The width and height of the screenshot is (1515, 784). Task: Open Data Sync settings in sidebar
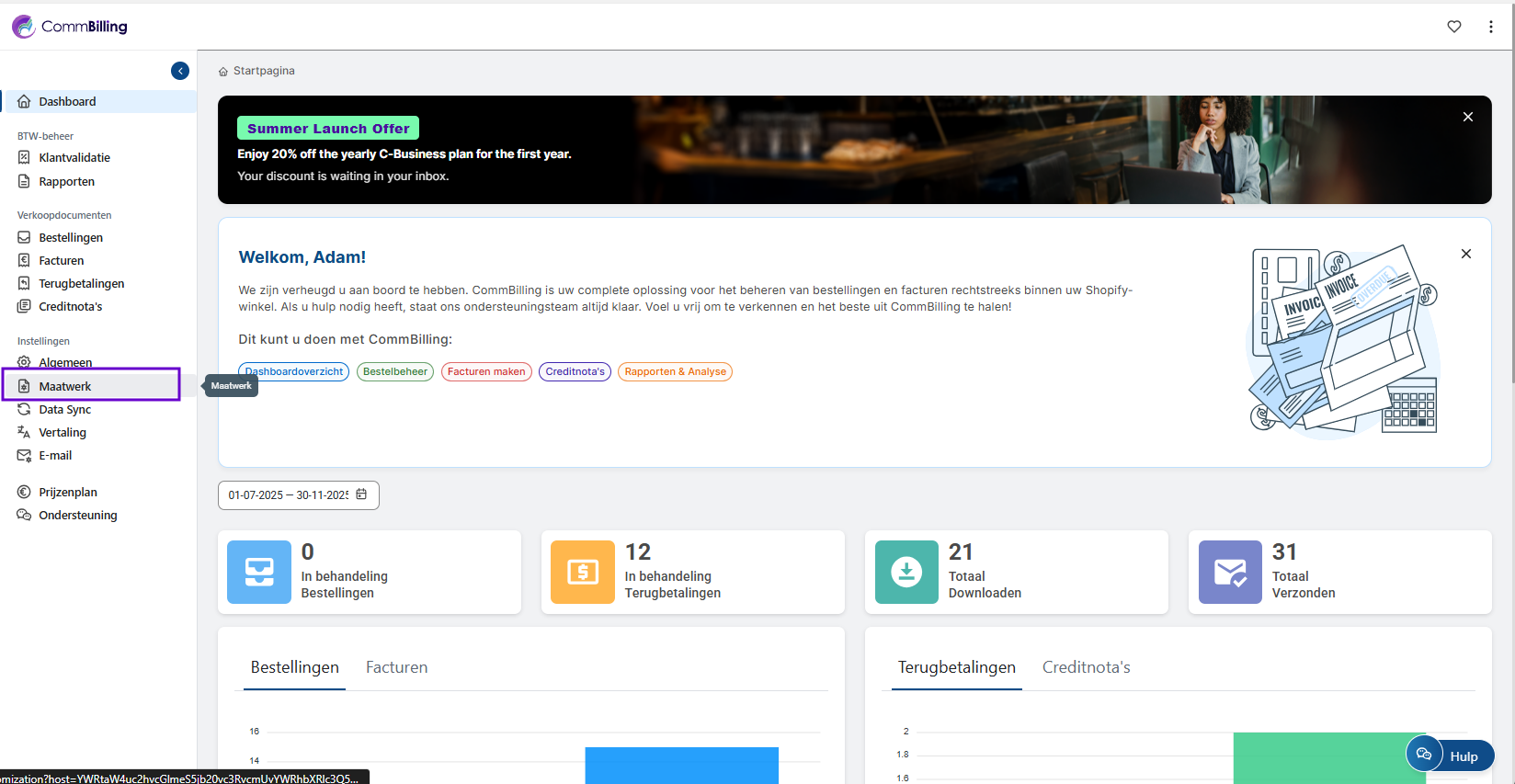pyautogui.click(x=64, y=410)
